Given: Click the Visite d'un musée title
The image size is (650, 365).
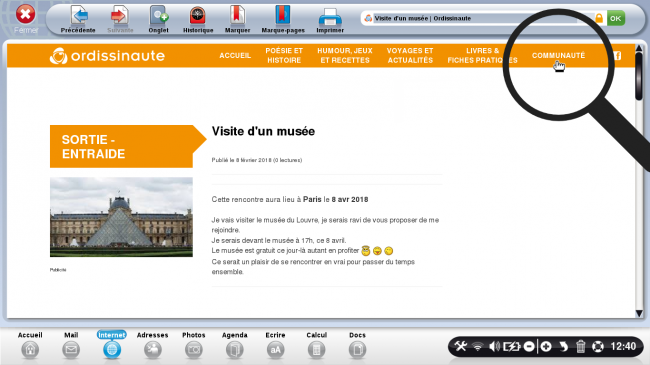Looking at the screenshot, I should (263, 131).
